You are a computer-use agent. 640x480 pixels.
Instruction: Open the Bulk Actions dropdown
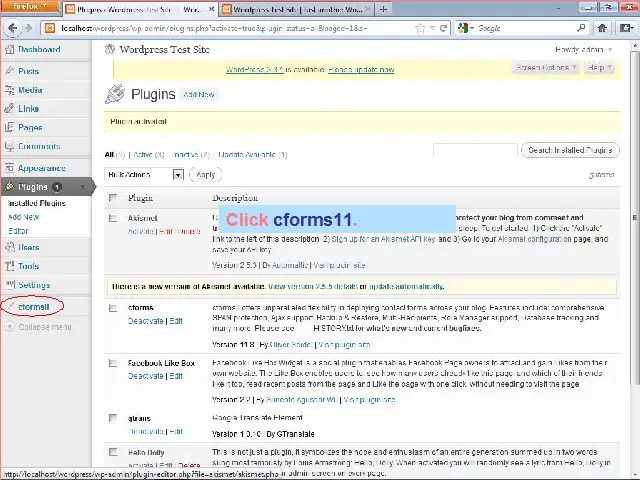(144, 175)
